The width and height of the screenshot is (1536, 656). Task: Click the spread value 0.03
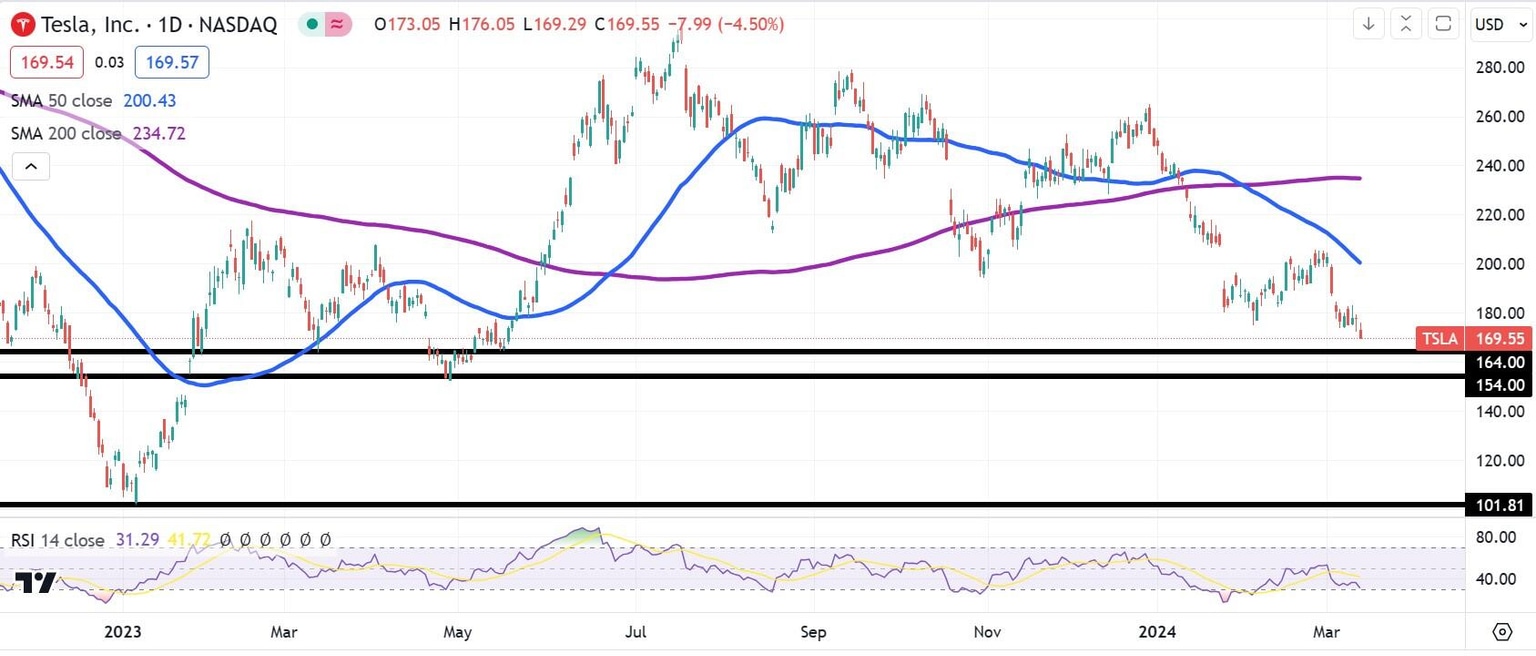tap(109, 62)
